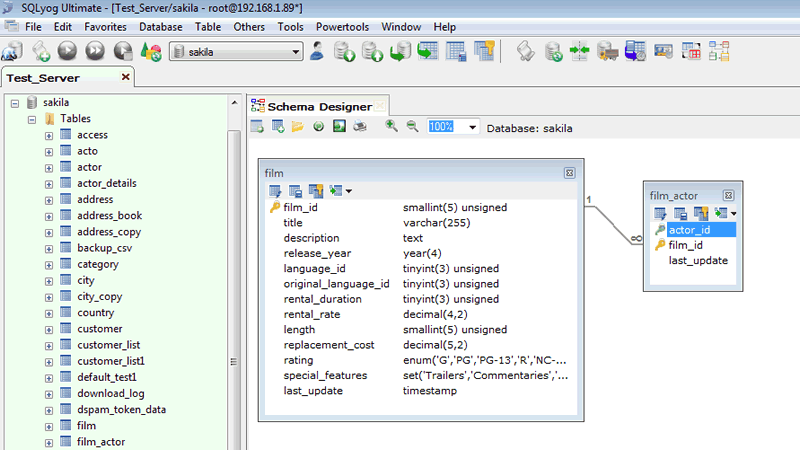800x450 pixels.
Task: Expand the actor table node
Action: point(48,168)
